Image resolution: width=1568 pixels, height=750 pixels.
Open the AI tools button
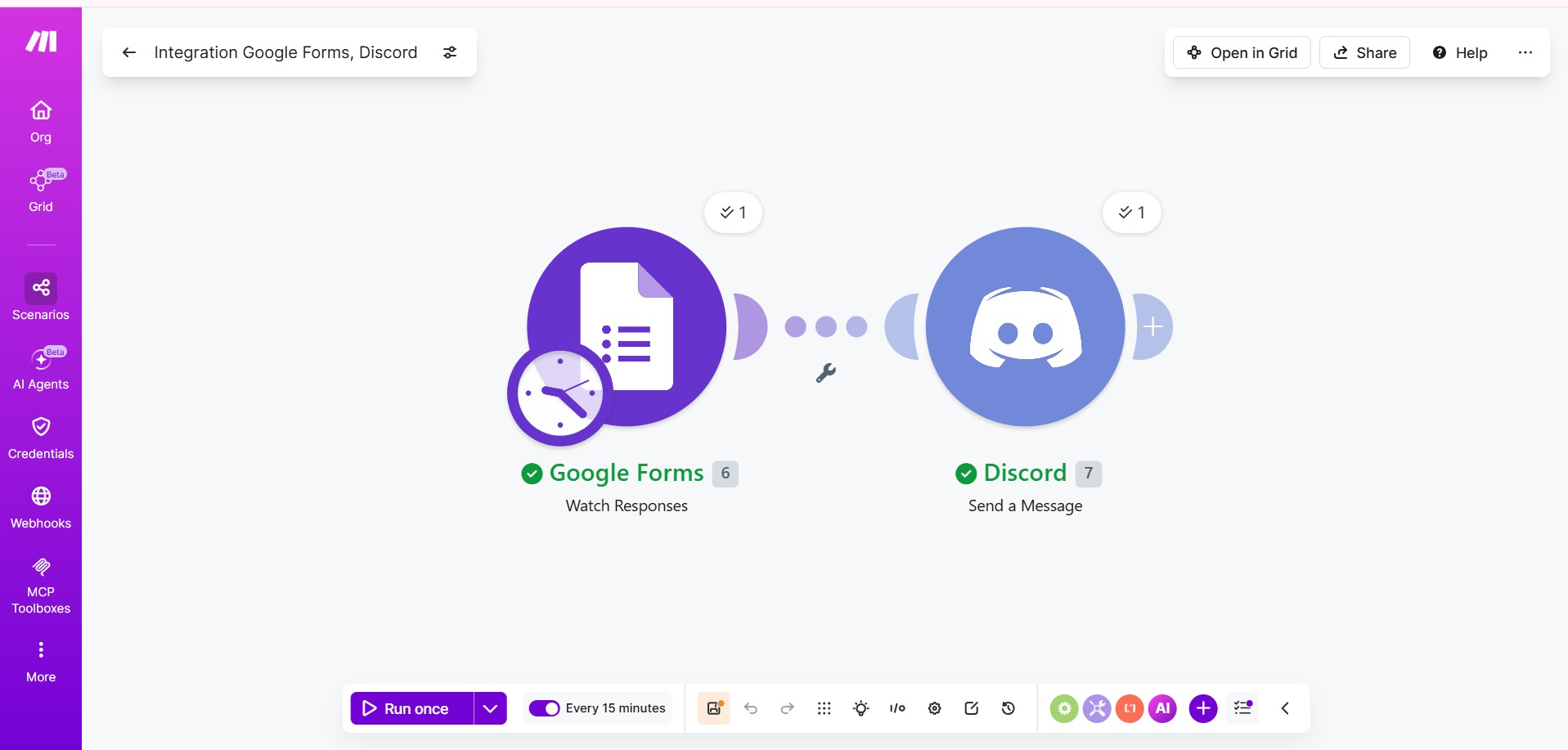coord(1162,708)
